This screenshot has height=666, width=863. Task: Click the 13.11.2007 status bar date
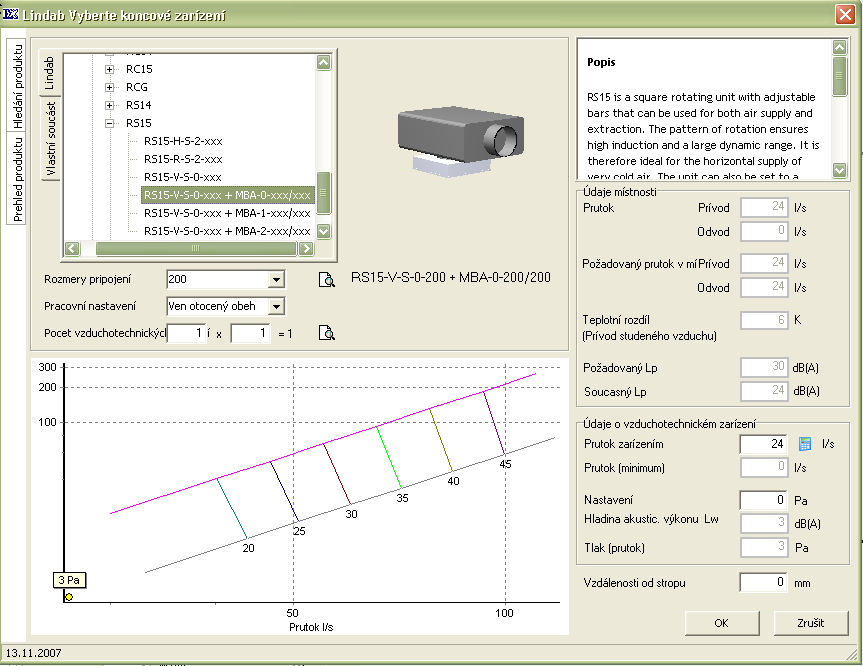pyautogui.click(x=34, y=653)
